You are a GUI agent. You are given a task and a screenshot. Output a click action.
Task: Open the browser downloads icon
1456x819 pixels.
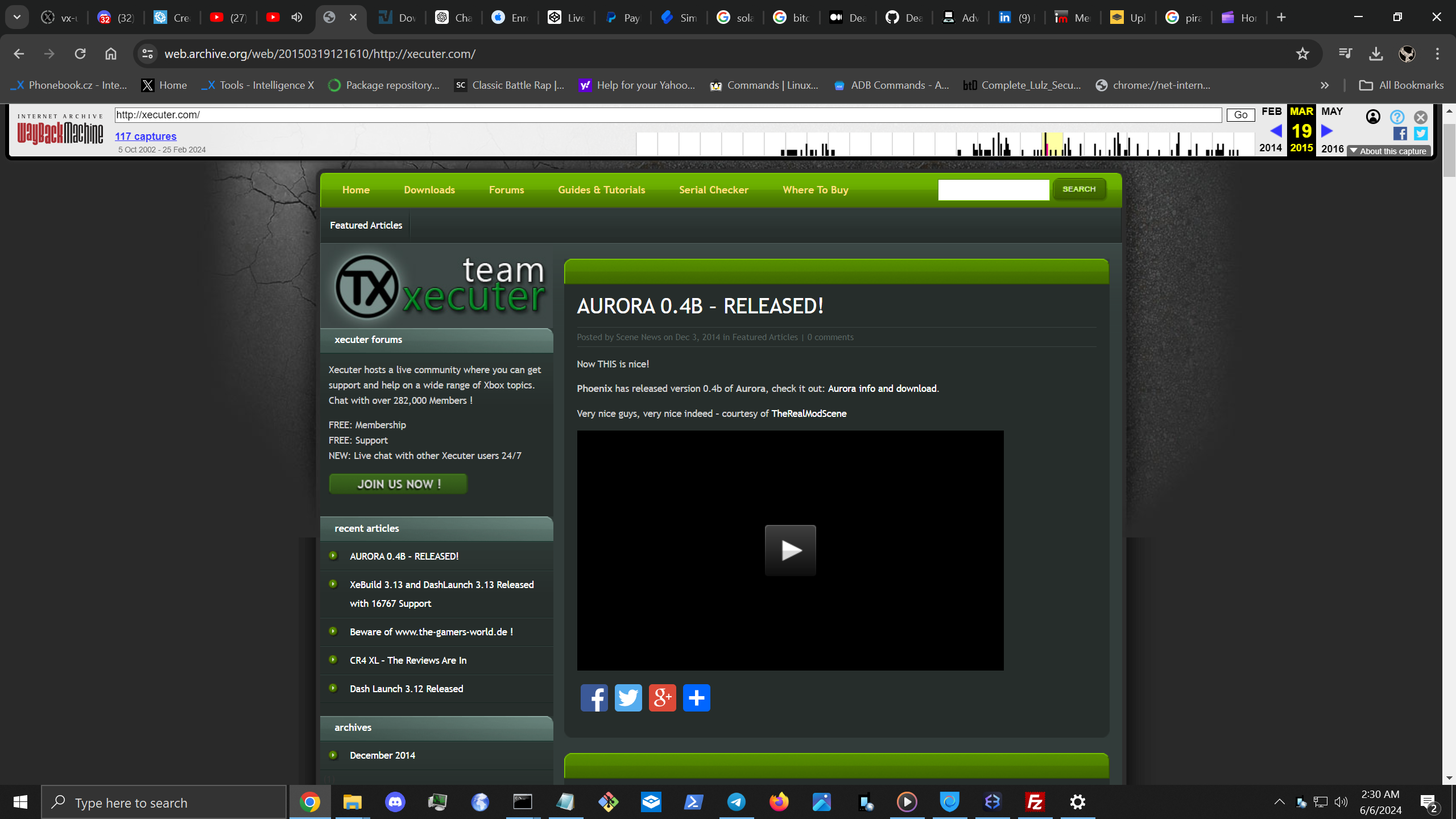coord(1376,54)
